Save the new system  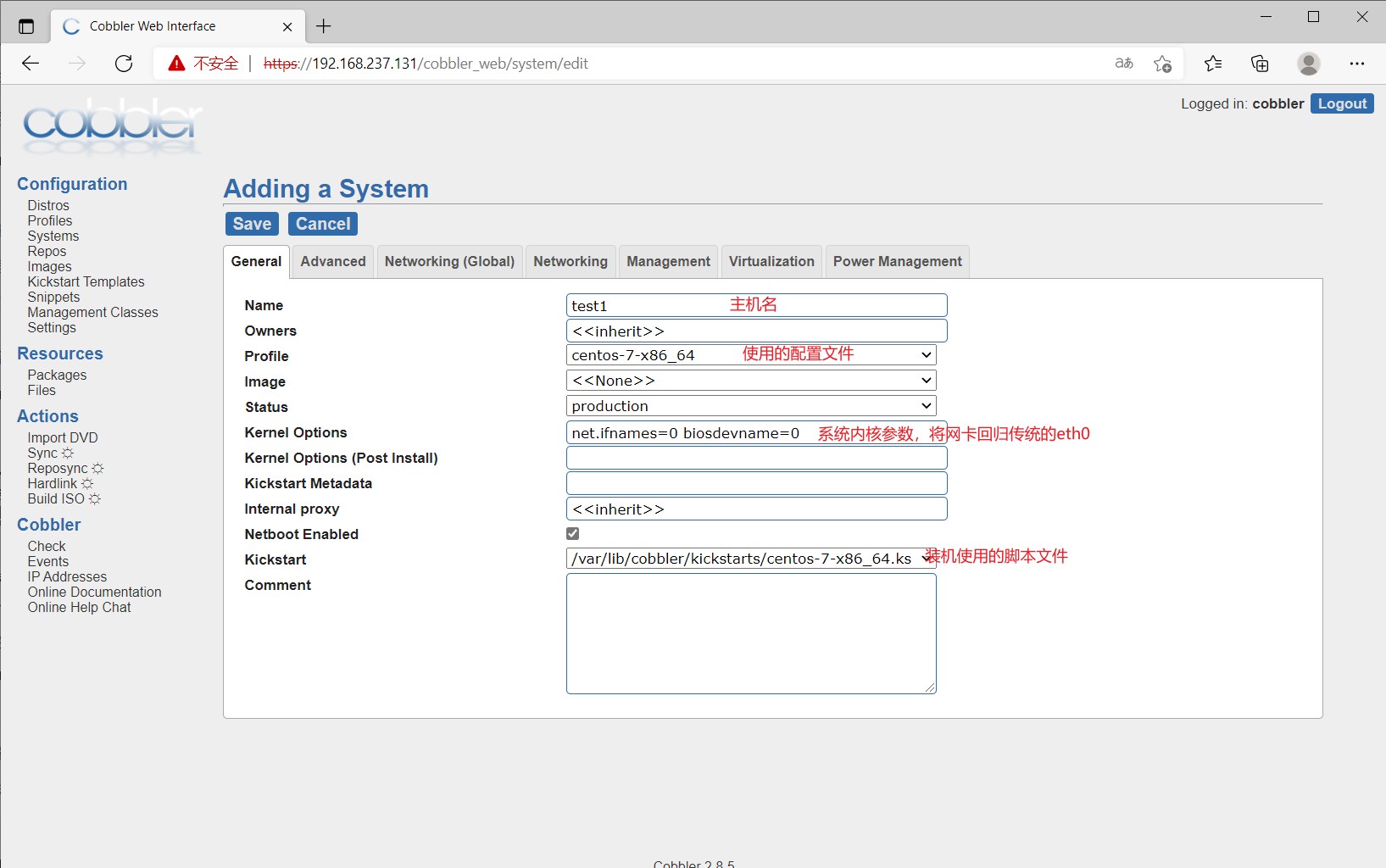pyautogui.click(x=253, y=224)
